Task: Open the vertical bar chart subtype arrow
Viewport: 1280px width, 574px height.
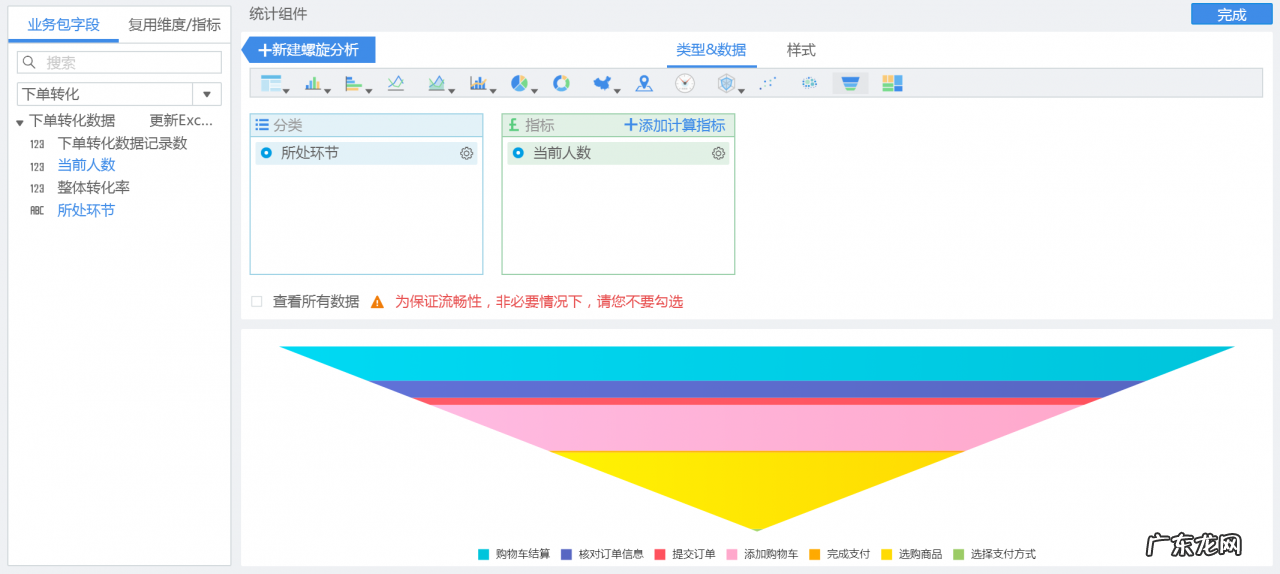Action: [328, 90]
